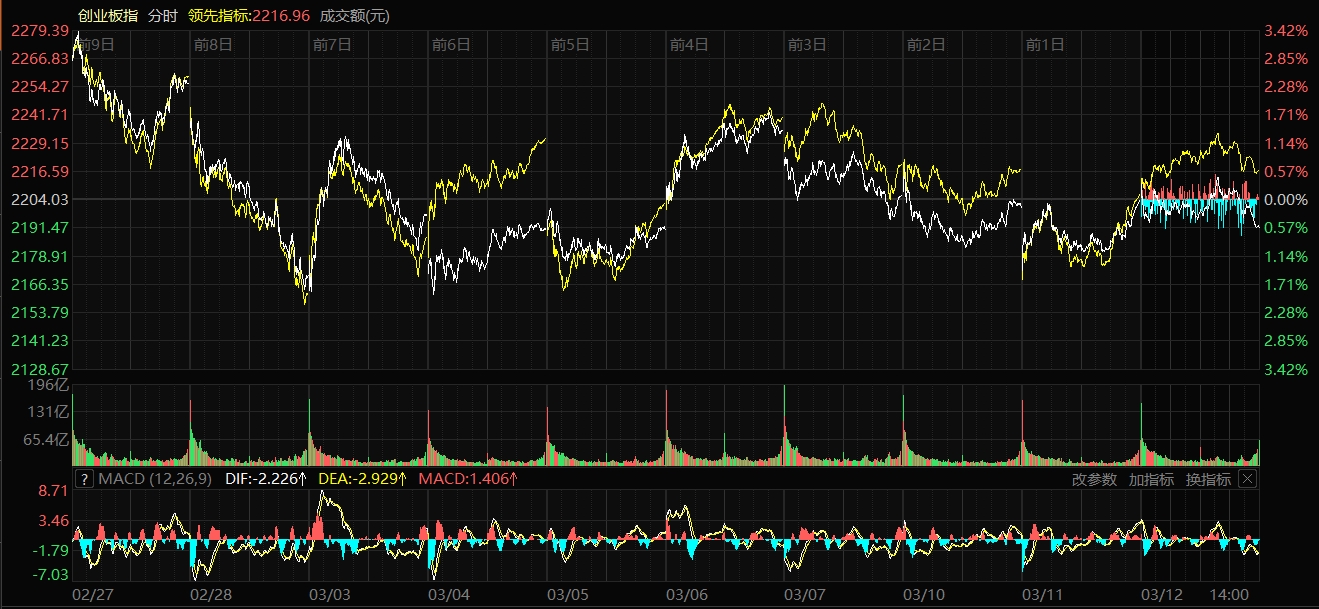Click the 03/06 date label
Screen dimensions: 1319x609
point(687,594)
